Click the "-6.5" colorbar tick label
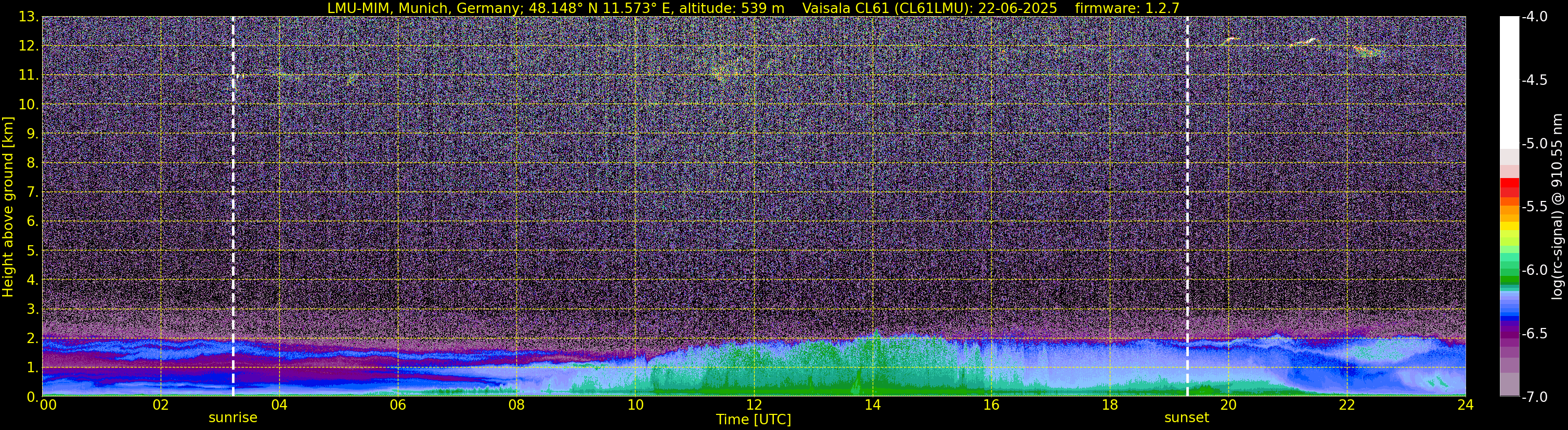This screenshot has width=1568, height=430. [1534, 333]
